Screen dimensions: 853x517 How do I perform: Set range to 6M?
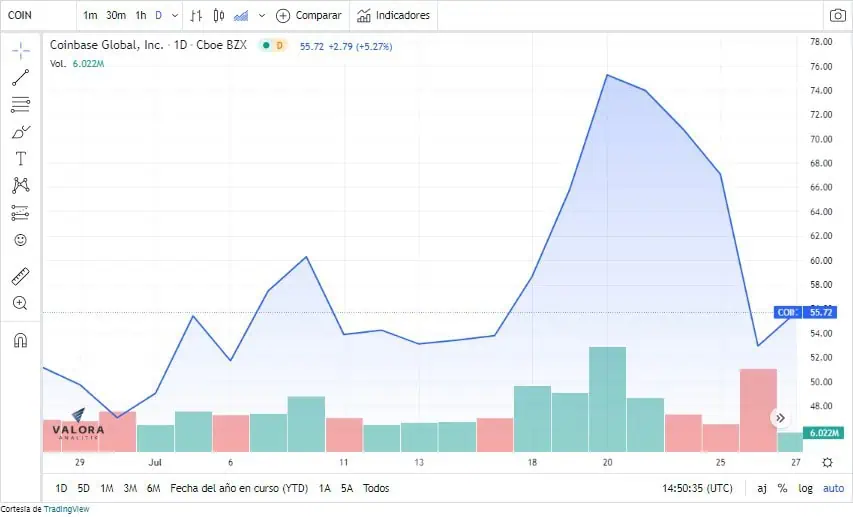(153, 488)
